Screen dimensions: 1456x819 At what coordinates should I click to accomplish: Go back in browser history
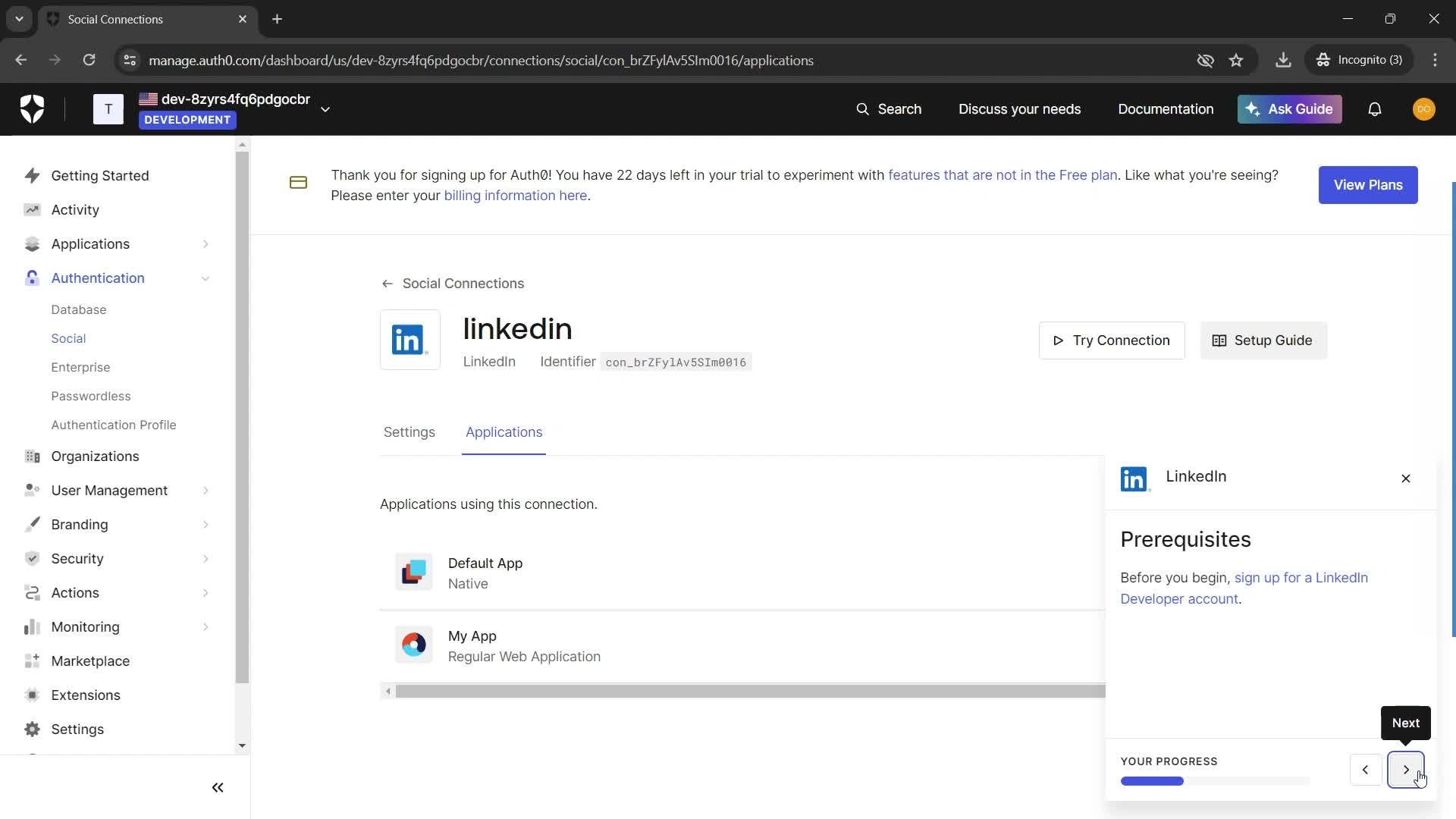[20, 60]
